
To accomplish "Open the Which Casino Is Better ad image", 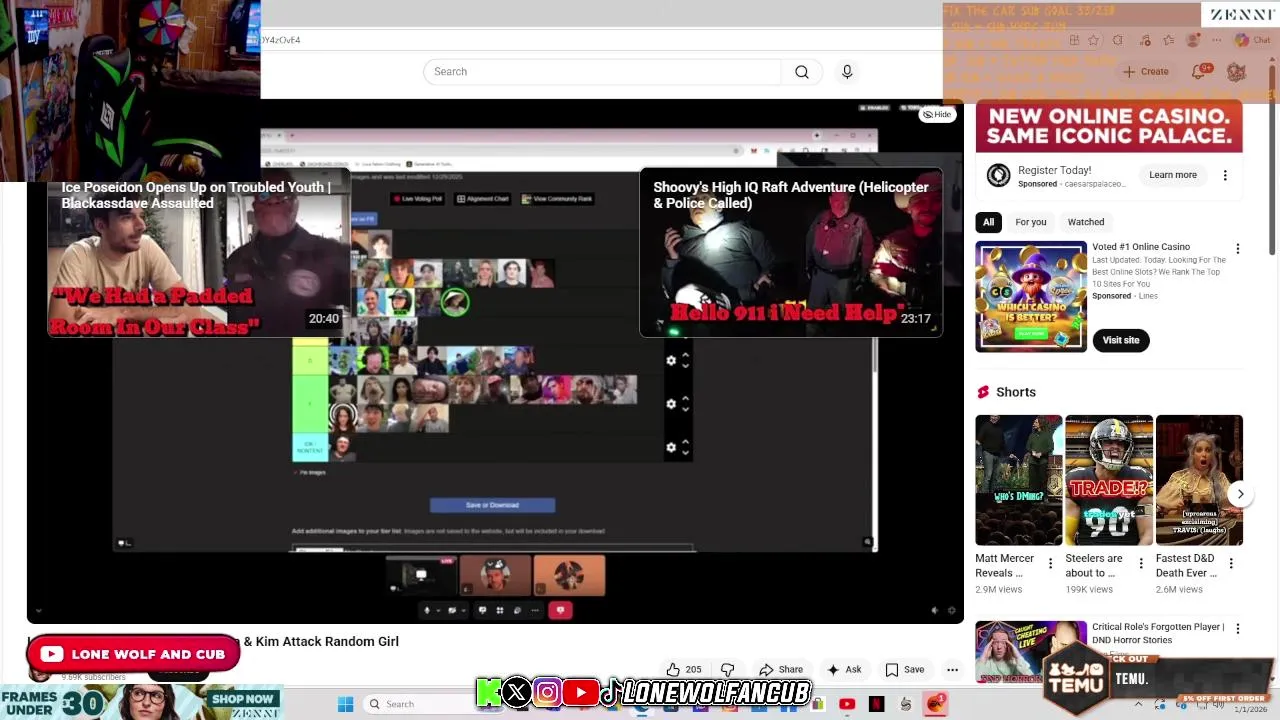I will pyautogui.click(x=1031, y=297).
